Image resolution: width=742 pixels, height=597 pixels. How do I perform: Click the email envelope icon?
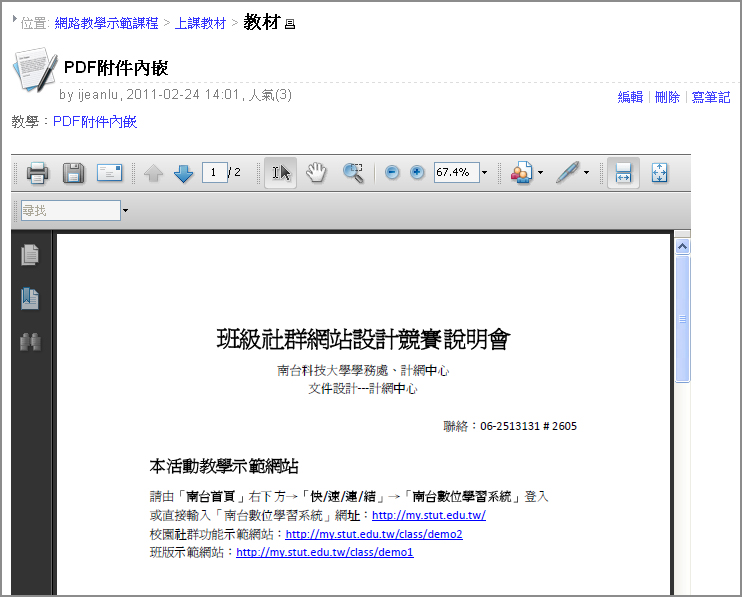(109, 173)
